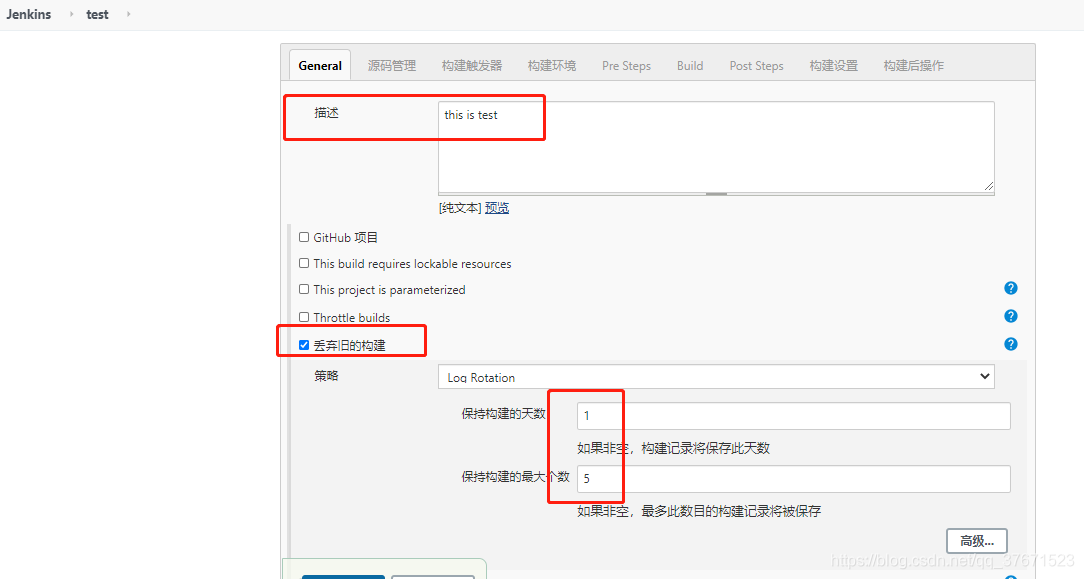Screen dimensions: 1084x579
Task: Switch to the Post Steps tab
Action: tap(756, 66)
